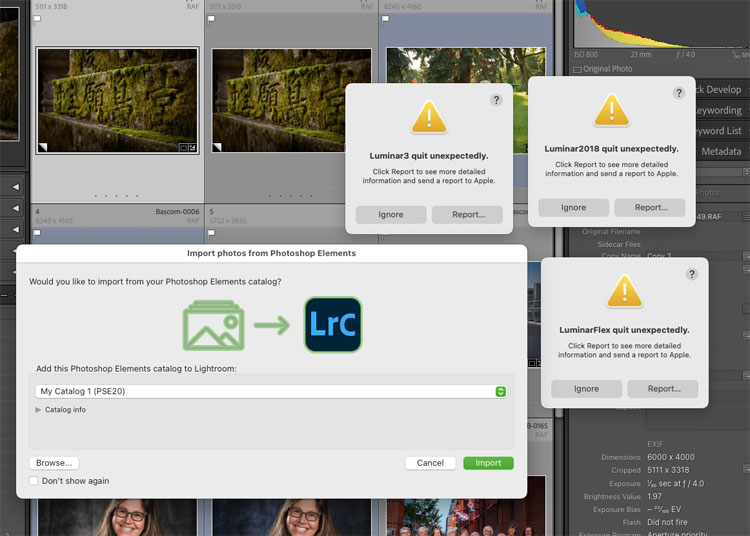Click the Lightroom Classic LrC icon
Screen dimensions: 750x536
click(333, 325)
